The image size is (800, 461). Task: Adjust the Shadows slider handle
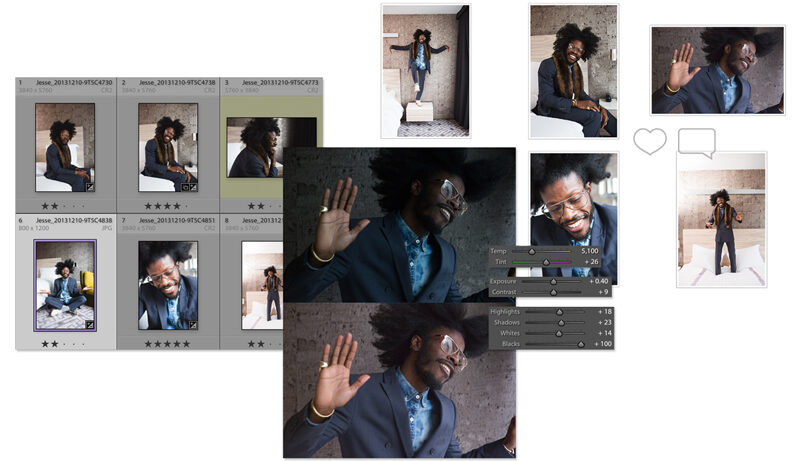tap(561, 322)
